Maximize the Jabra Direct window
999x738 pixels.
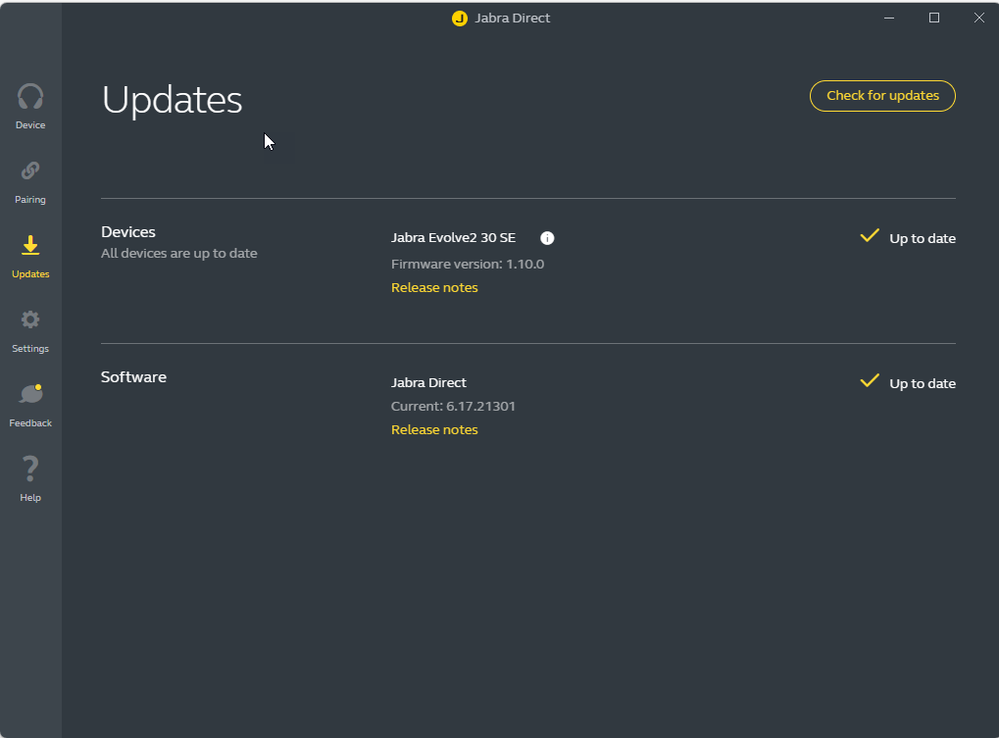click(934, 18)
